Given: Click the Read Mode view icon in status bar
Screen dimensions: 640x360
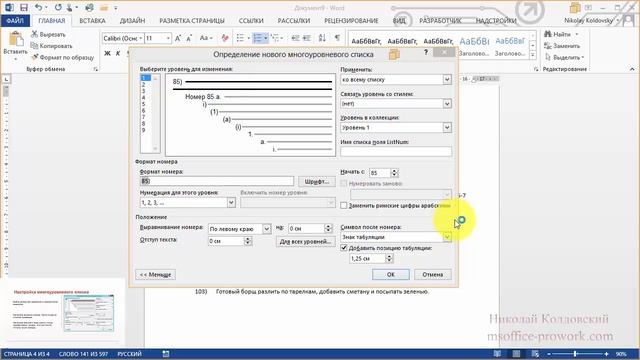Looking at the screenshot, I should click(497, 354).
